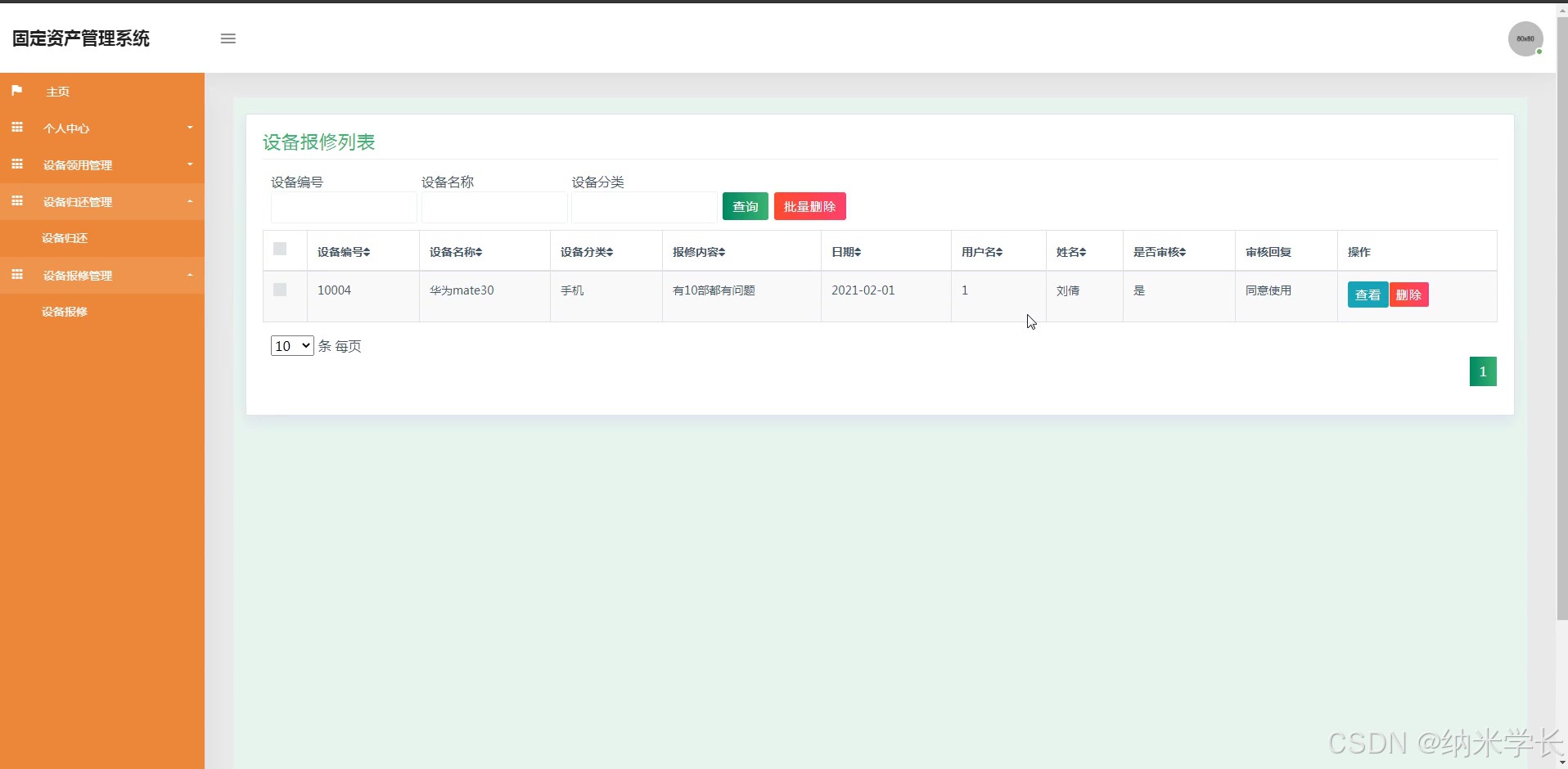Viewport: 1568px width, 769px height.
Task: Sort by 报修内容 column arrow
Action: click(722, 252)
